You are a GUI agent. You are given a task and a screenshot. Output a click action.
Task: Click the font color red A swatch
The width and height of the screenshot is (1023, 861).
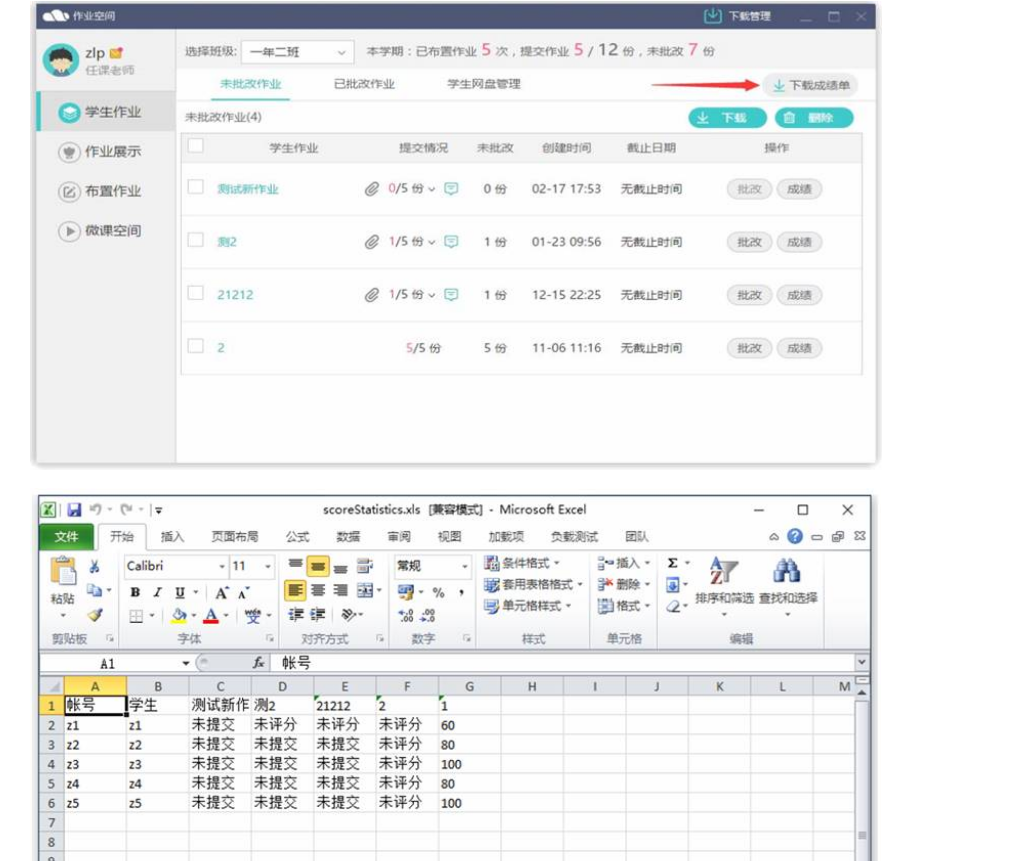click(211, 615)
